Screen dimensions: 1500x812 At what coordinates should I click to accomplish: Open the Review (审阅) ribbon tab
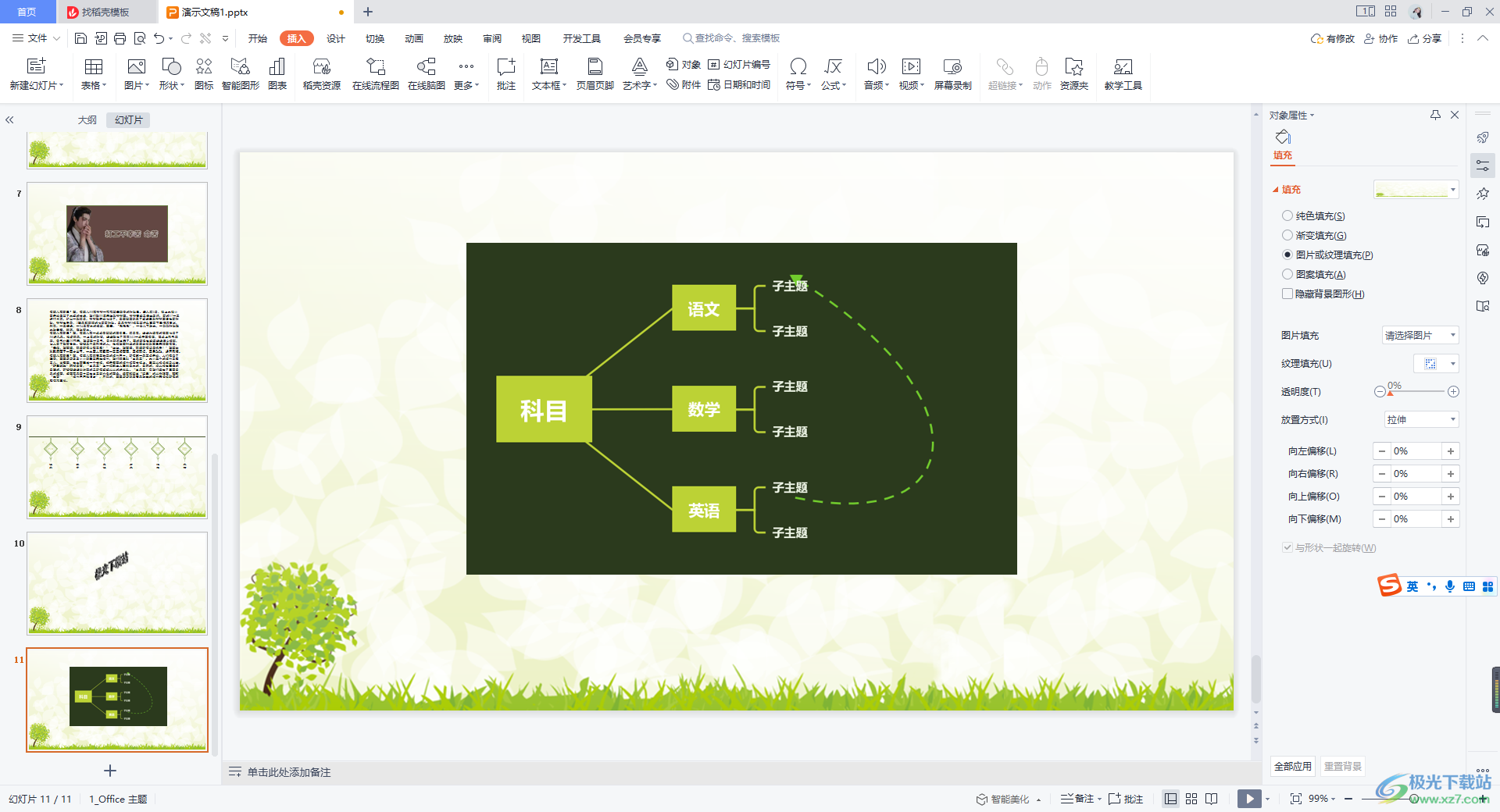point(492,38)
